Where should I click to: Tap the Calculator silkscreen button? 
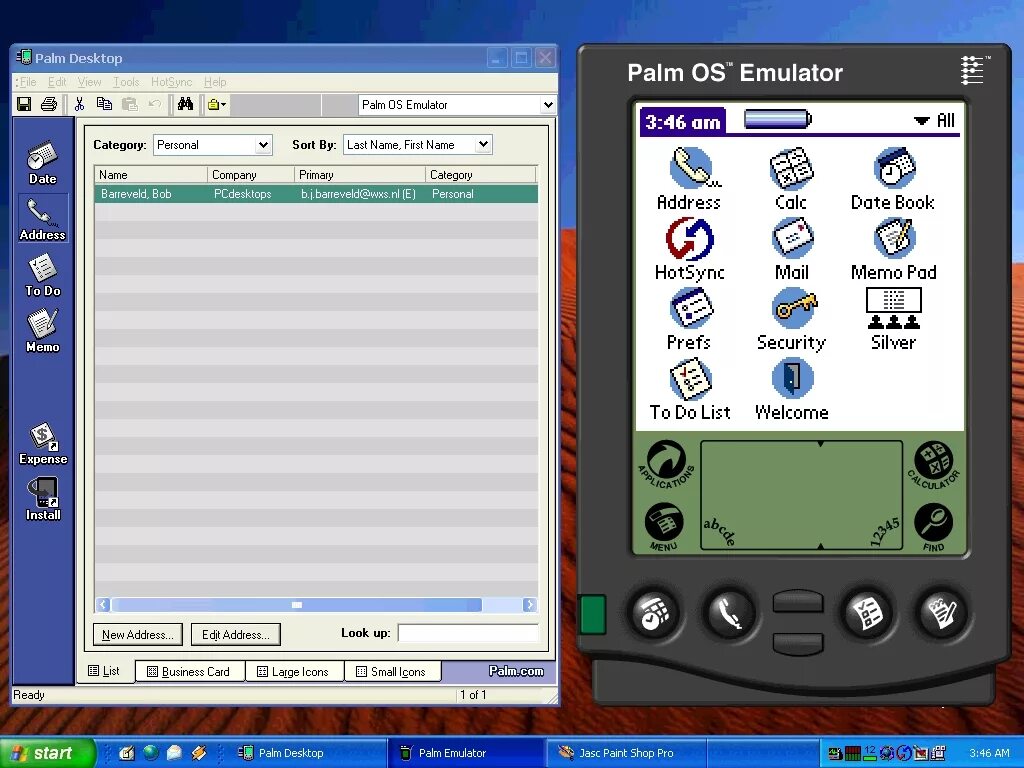[x=934, y=465]
